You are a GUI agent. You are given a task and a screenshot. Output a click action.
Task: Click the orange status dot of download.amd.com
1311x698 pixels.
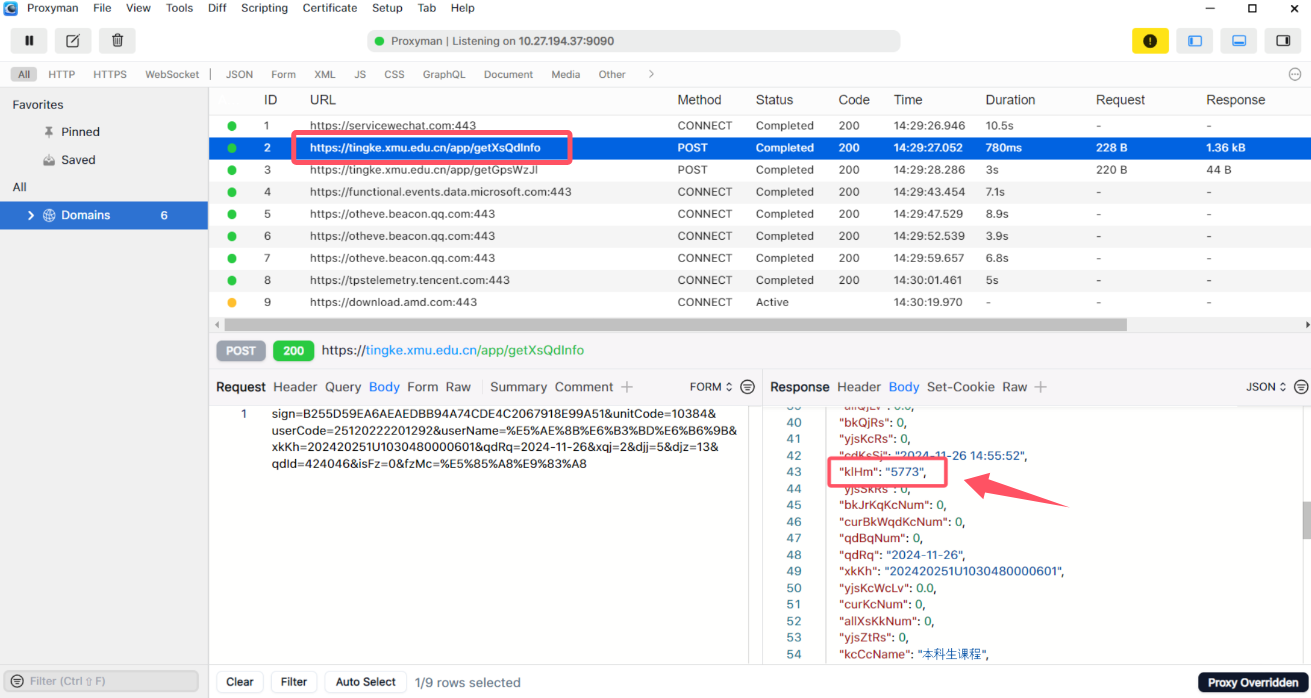pyautogui.click(x=232, y=302)
